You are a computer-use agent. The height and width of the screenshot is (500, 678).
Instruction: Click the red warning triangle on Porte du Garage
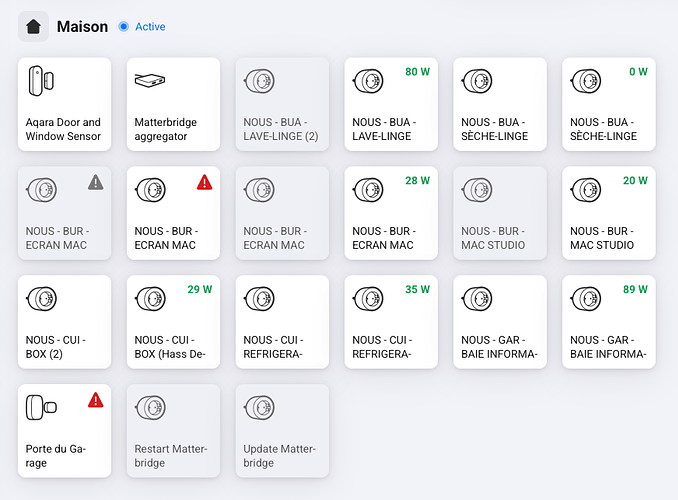tap(96, 400)
